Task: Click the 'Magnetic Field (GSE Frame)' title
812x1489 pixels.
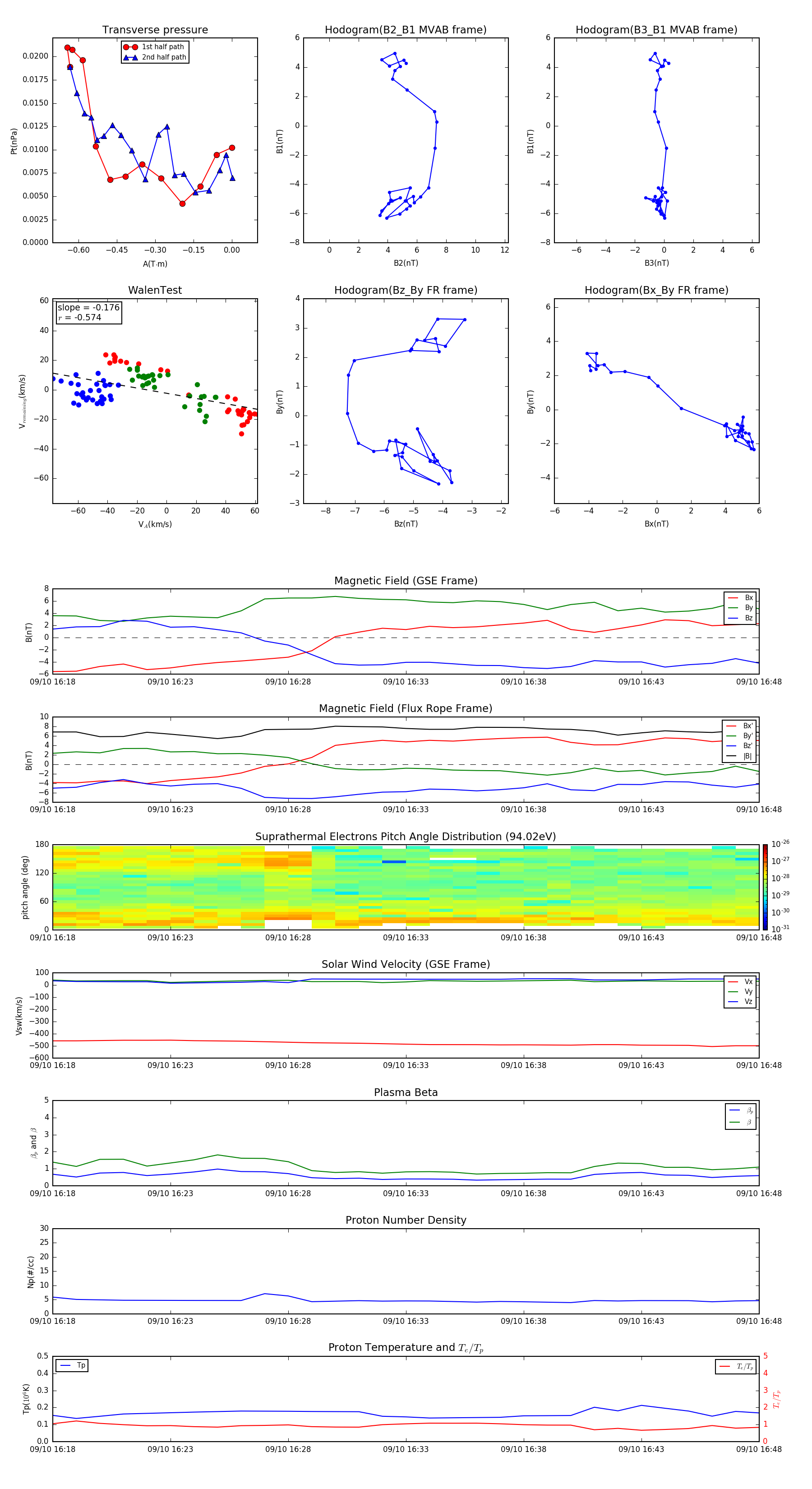Action: (x=406, y=581)
